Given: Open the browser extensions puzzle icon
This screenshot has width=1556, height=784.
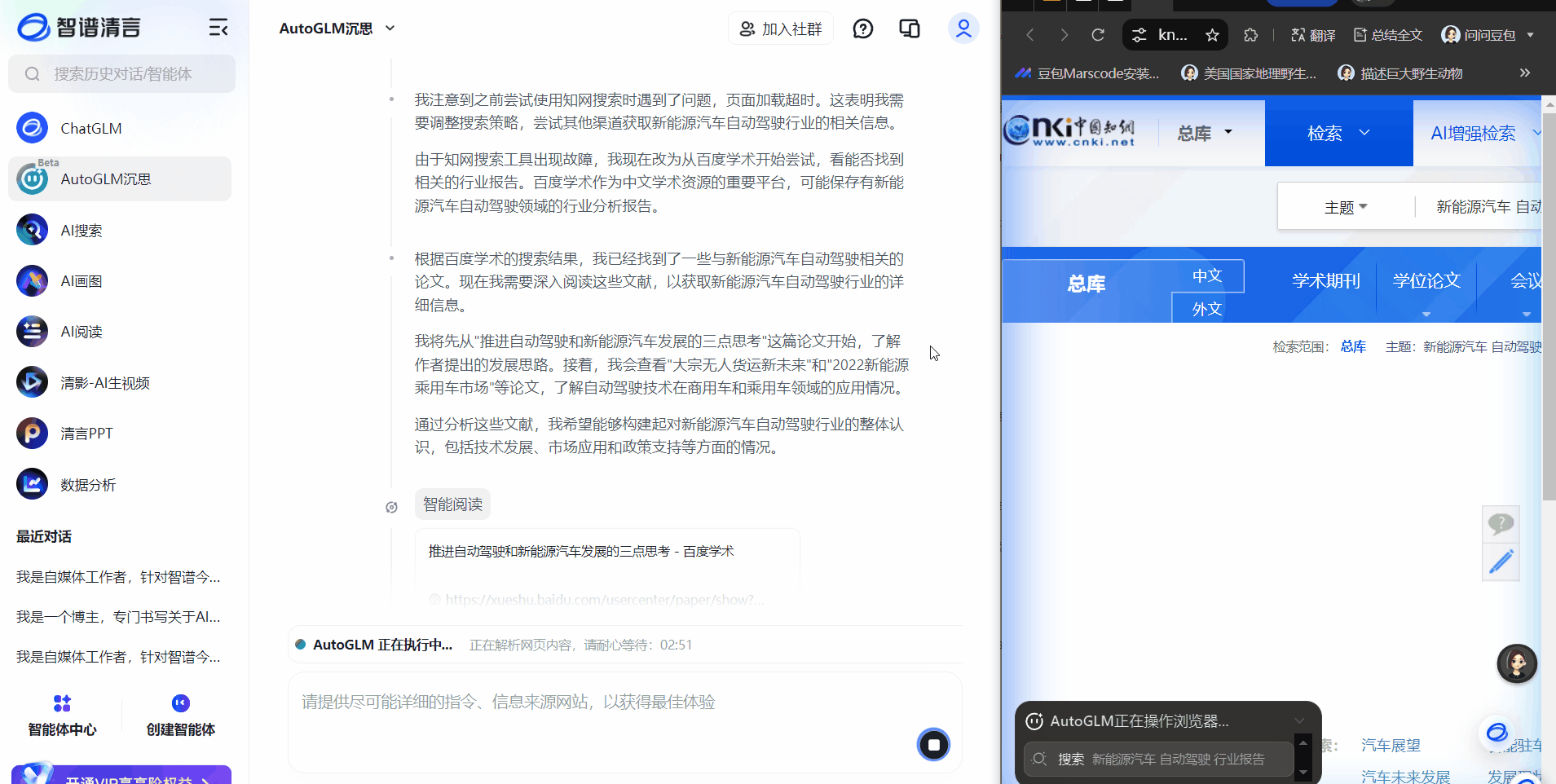Looking at the screenshot, I should click(1250, 35).
